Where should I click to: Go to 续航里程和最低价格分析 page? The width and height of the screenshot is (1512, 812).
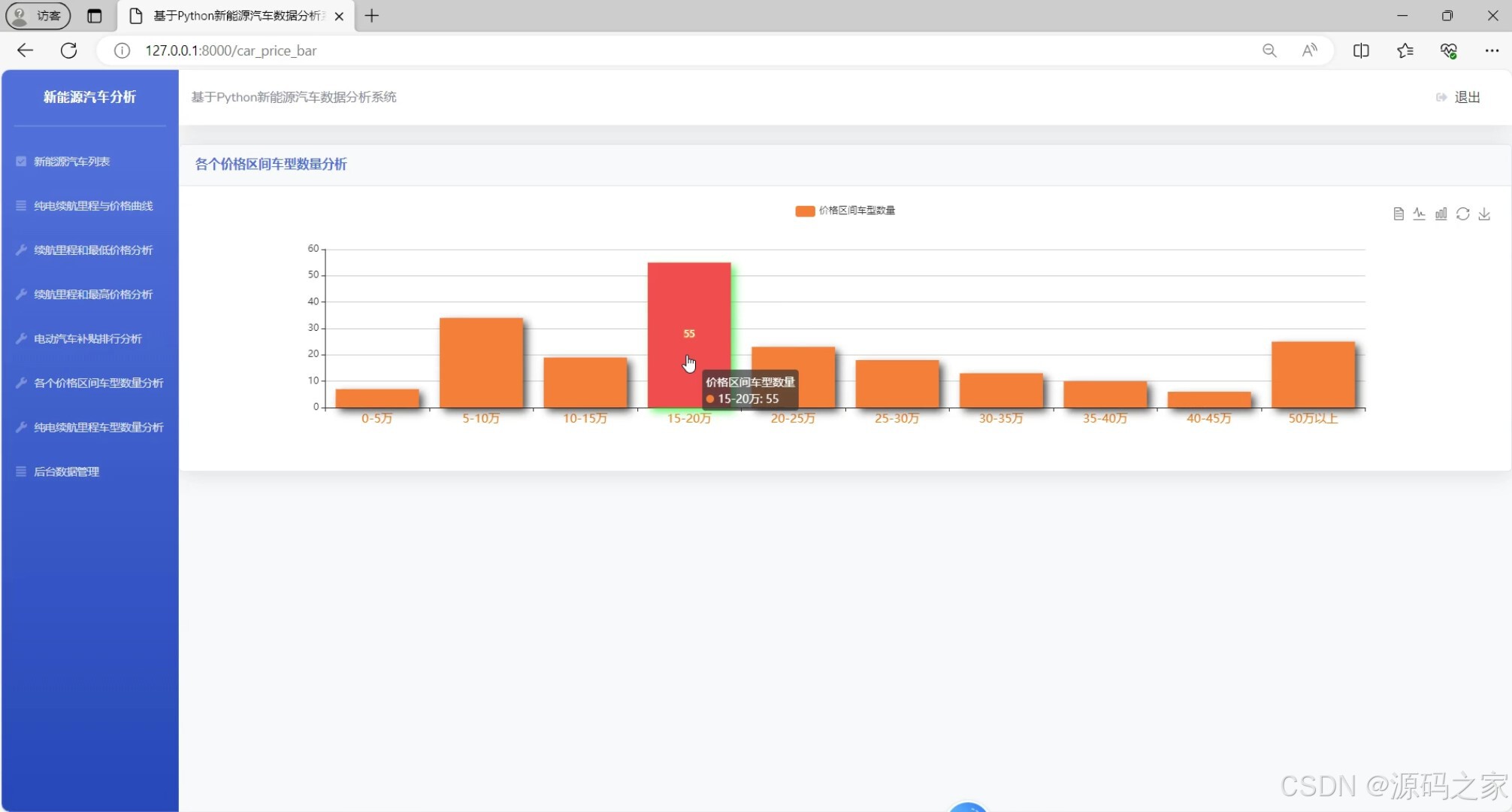click(x=93, y=250)
